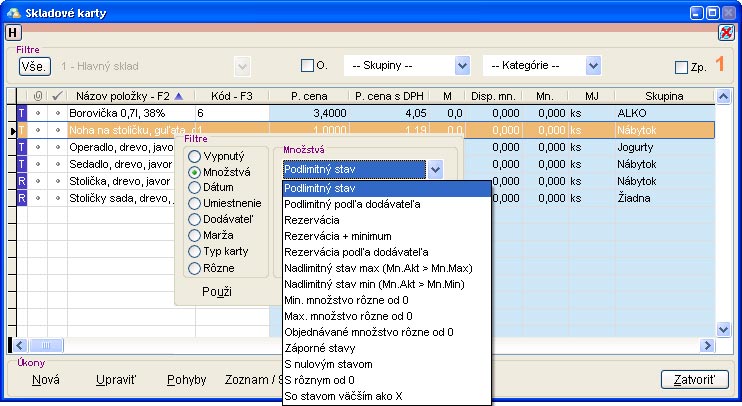Click the Zatvoriť button
This screenshot has height=406, width=742.
pos(692,380)
